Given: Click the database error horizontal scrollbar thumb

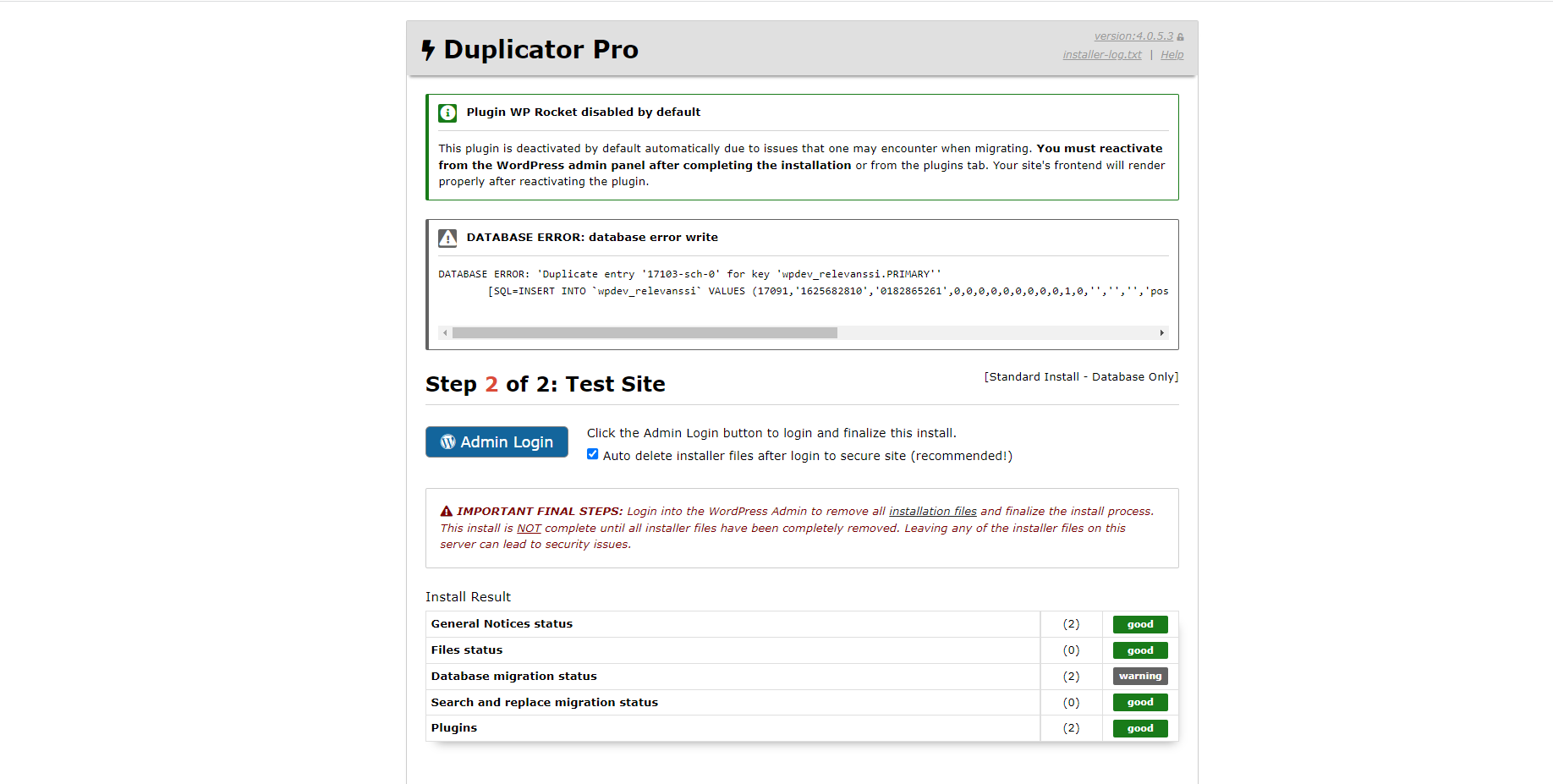Looking at the screenshot, I should [x=645, y=333].
